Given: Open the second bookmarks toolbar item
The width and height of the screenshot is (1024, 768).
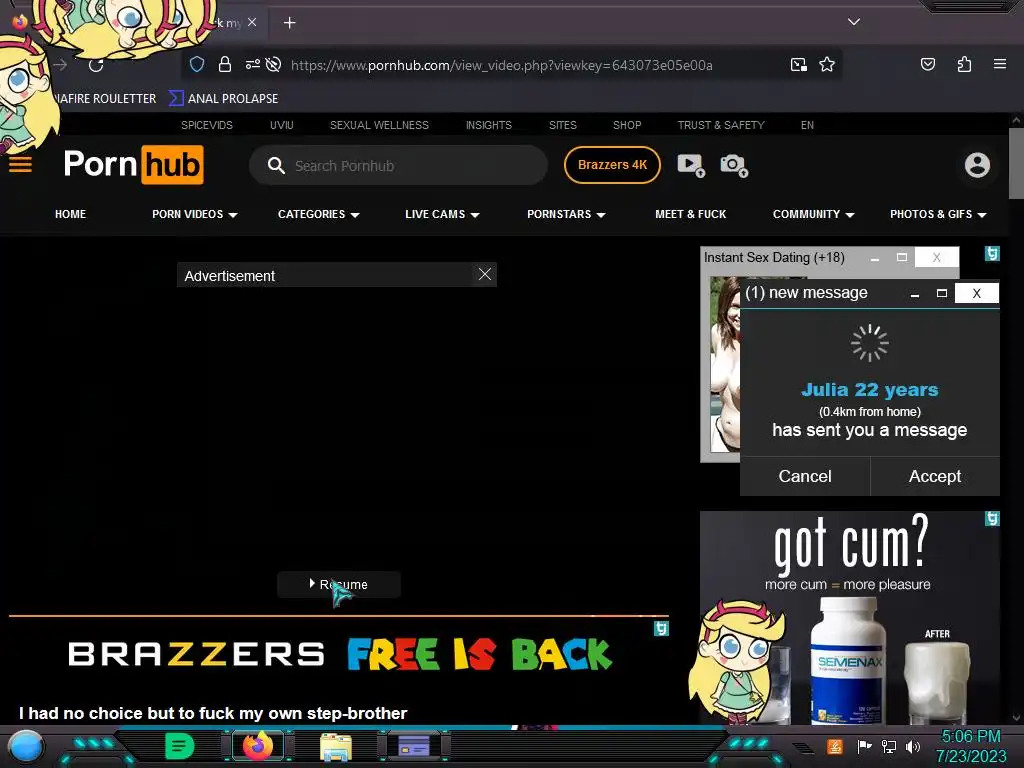Looking at the screenshot, I should [x=224, y=98].
